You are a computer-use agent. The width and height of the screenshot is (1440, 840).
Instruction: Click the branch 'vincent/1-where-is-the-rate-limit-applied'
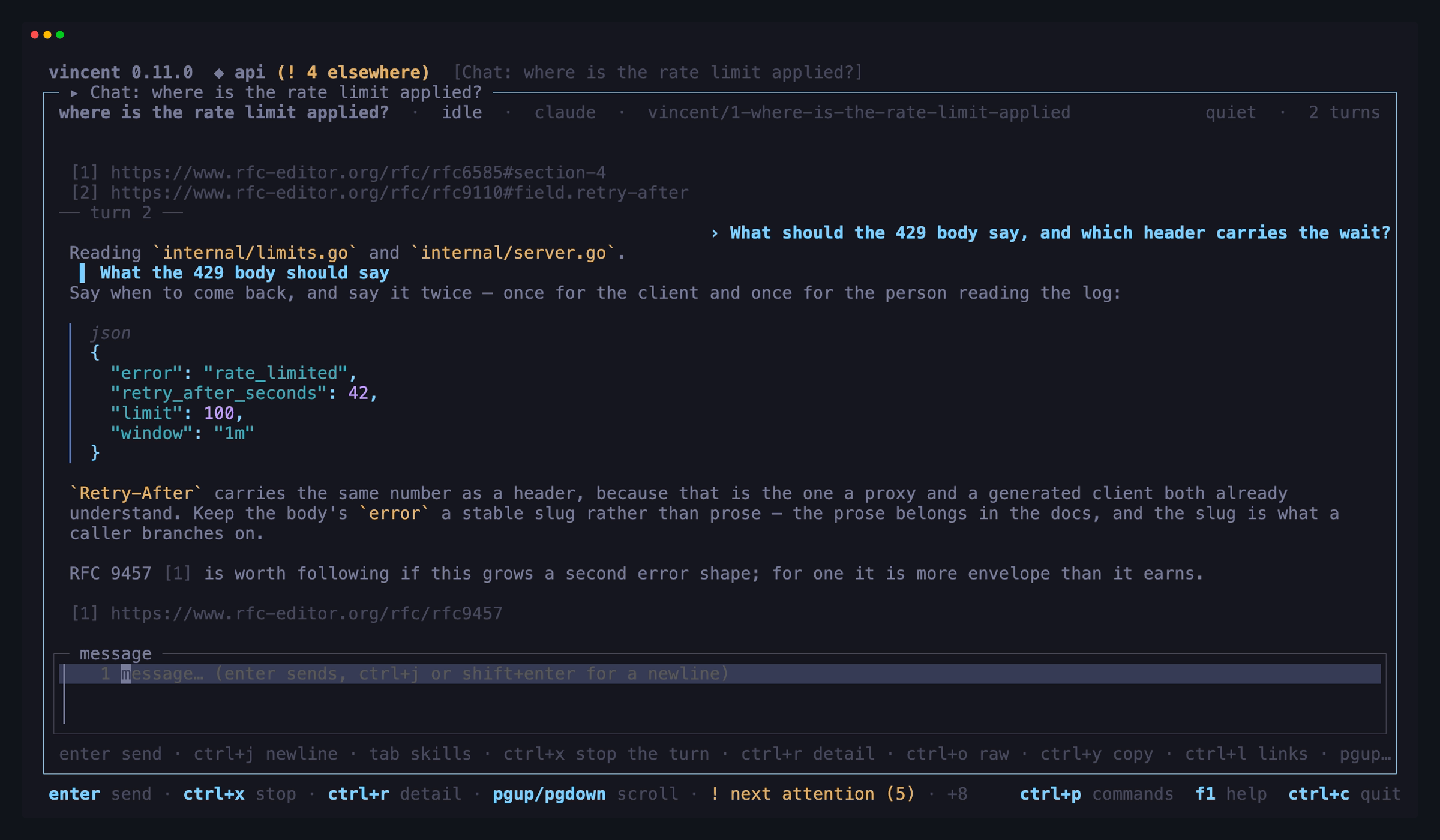click(x=859, y=113)
